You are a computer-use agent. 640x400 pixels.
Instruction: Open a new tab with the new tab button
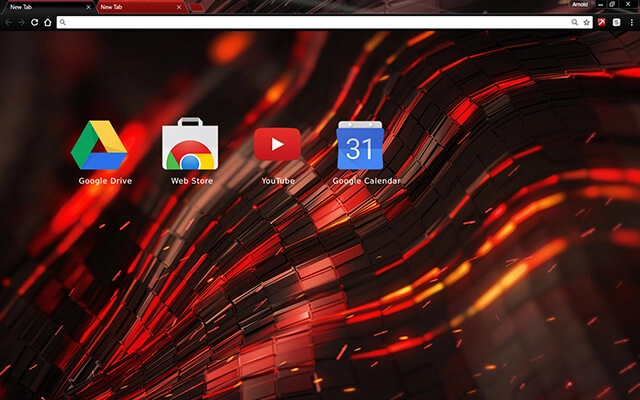coord(197,7)
